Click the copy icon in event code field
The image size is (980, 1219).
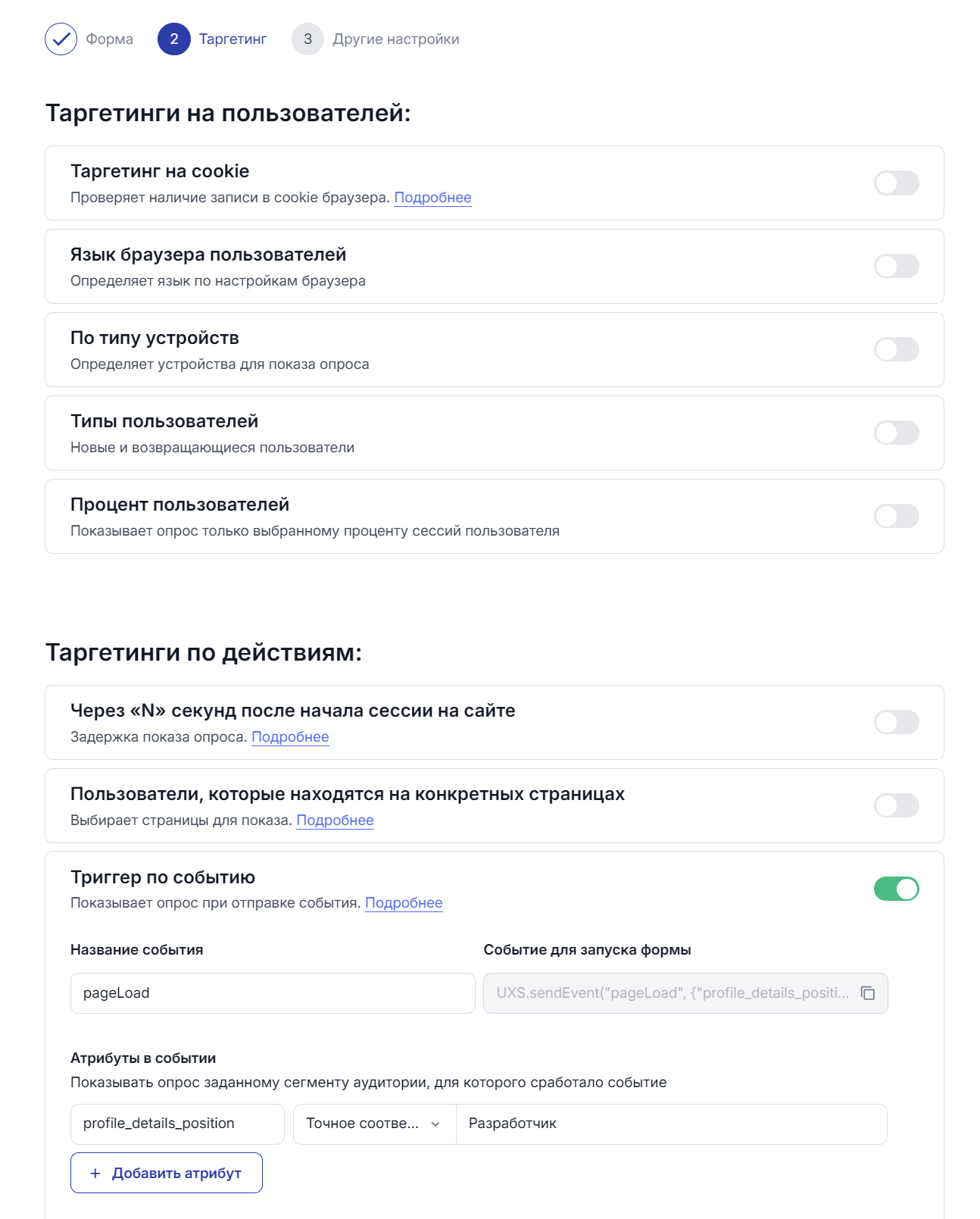(868, 993)
